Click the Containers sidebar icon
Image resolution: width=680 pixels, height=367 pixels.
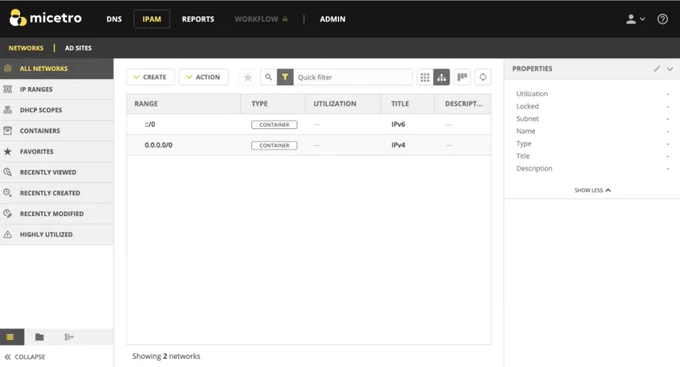tap(7, 131)
